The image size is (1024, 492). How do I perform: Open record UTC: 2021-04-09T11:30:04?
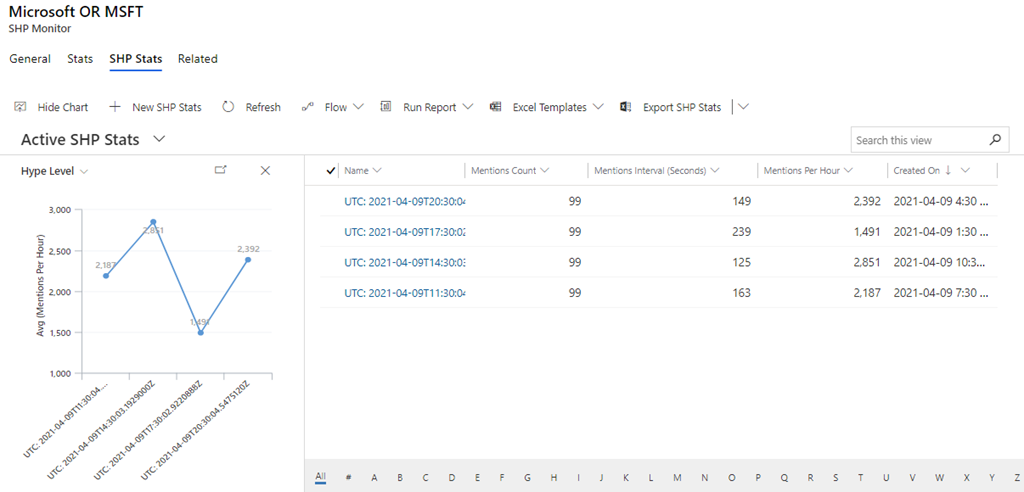pos(405,292)
